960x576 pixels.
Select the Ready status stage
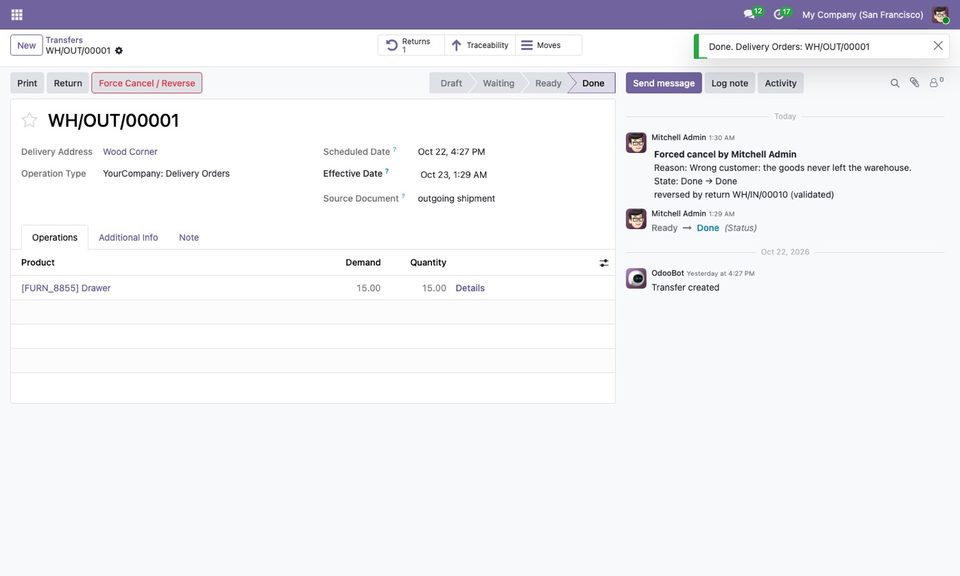pyautogui.click(x=548, y=83)
